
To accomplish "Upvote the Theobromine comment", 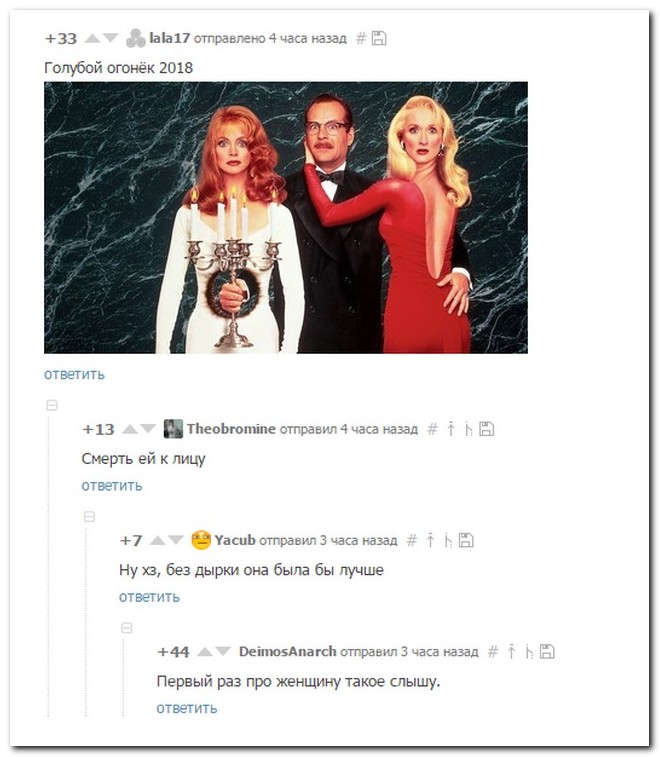I will 129,429.
